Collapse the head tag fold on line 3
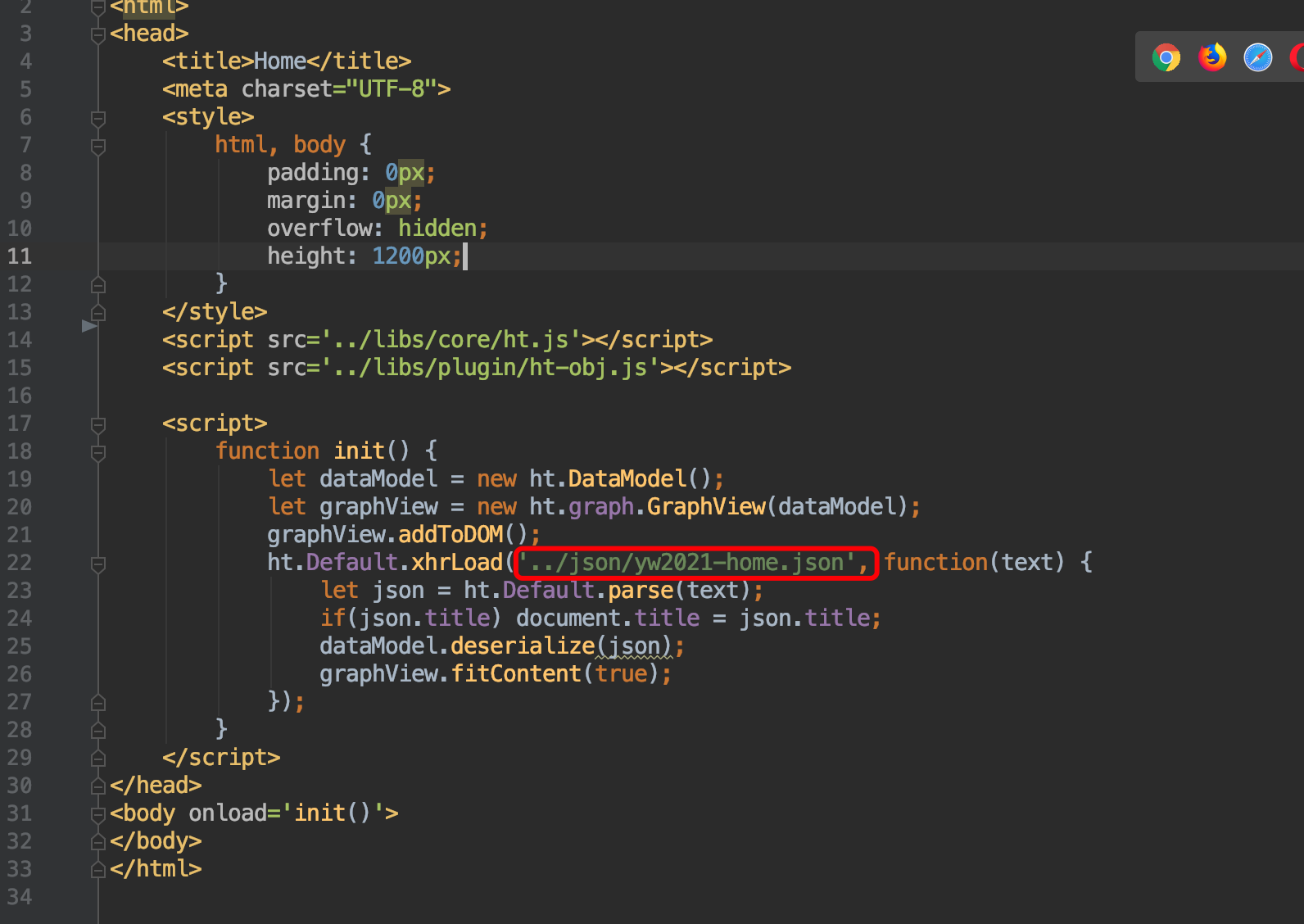 tap(98, 34)
